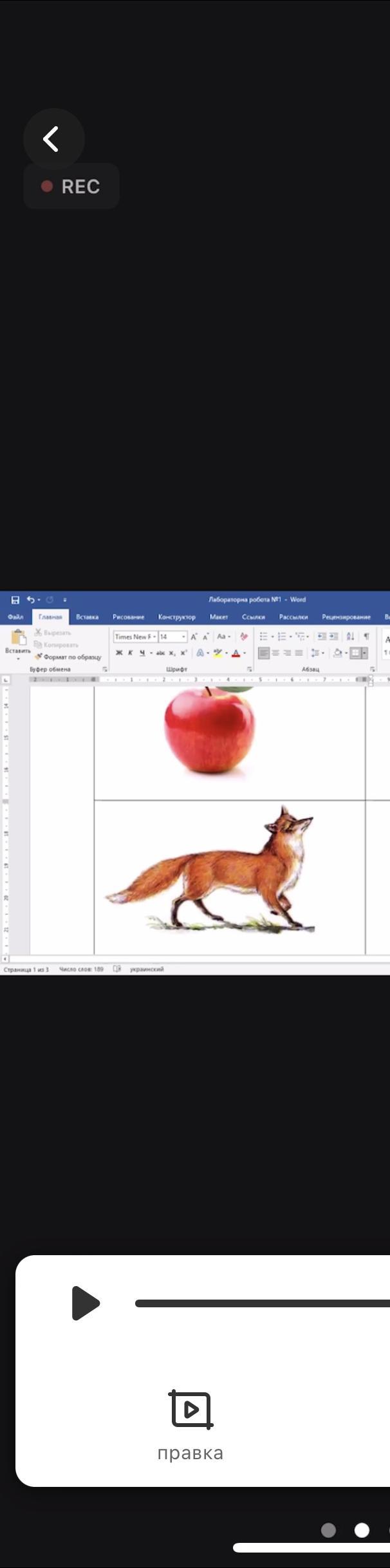Toggle the paragraph marks ¶ icon

[x=366, y=637]
